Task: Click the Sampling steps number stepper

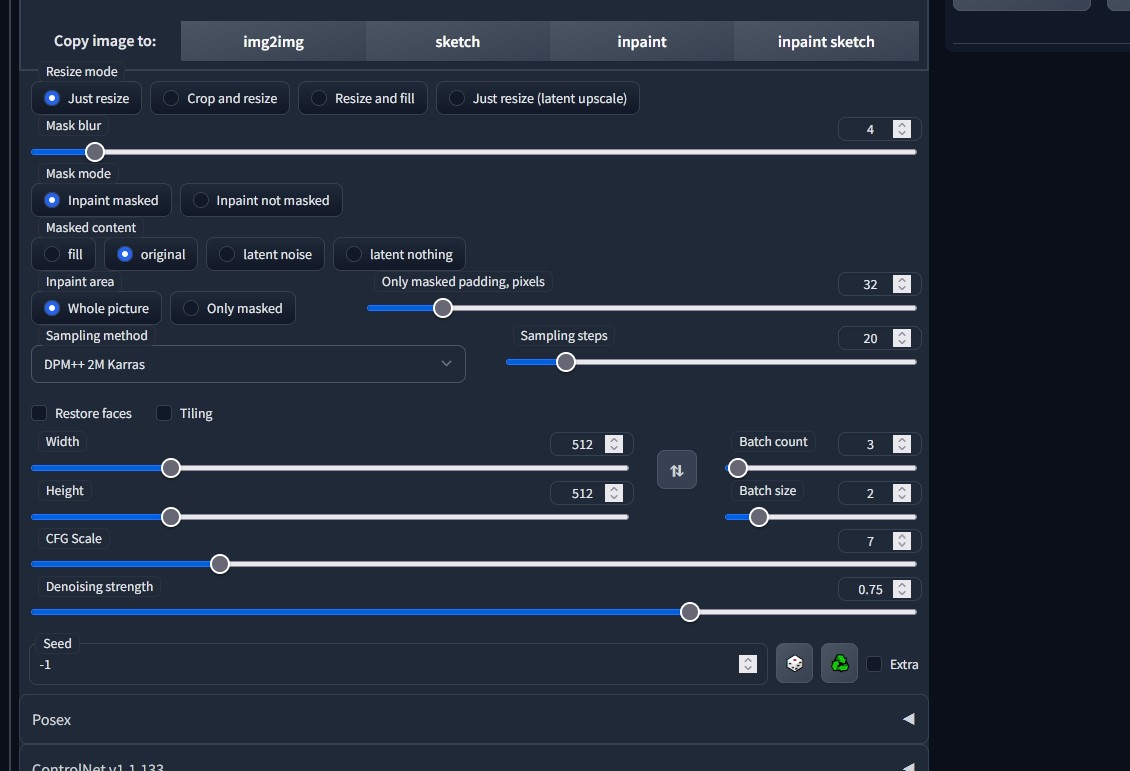Action: 901,338
